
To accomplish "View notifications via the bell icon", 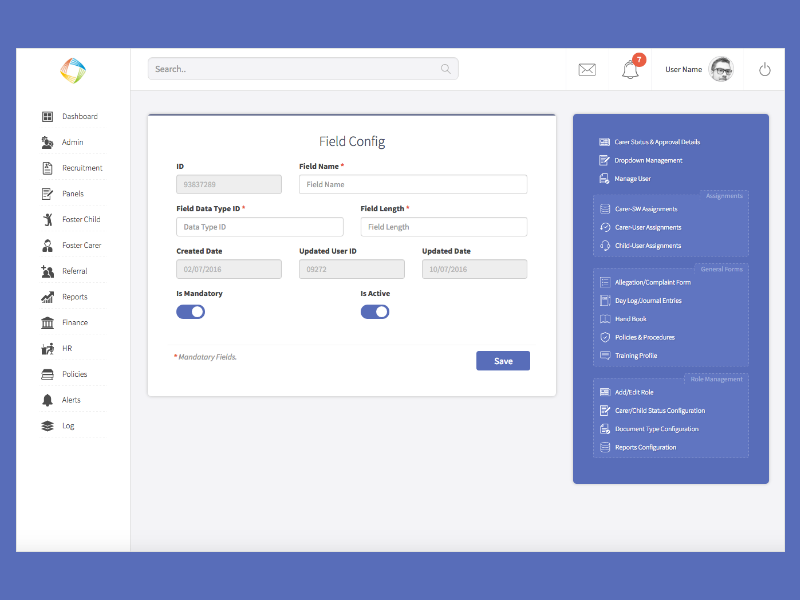I will click(x=629, y=70).
